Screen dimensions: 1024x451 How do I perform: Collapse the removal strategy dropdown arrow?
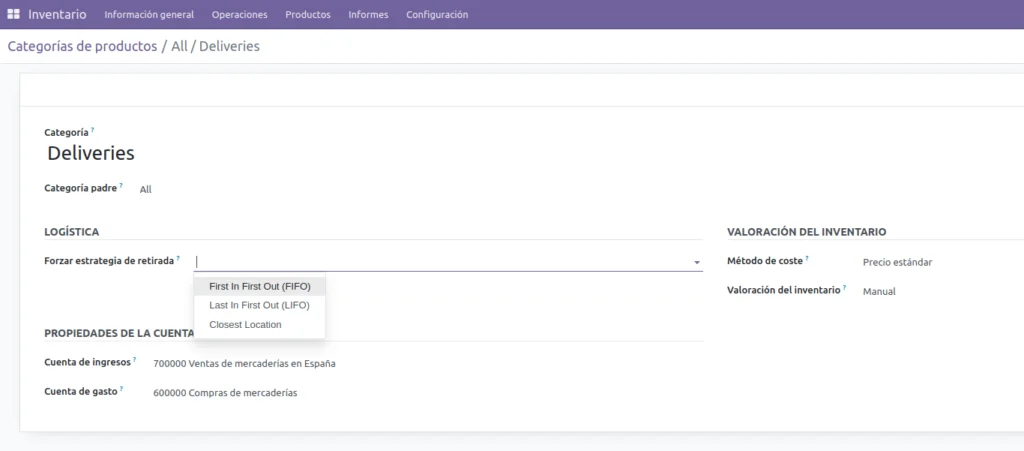696,262
